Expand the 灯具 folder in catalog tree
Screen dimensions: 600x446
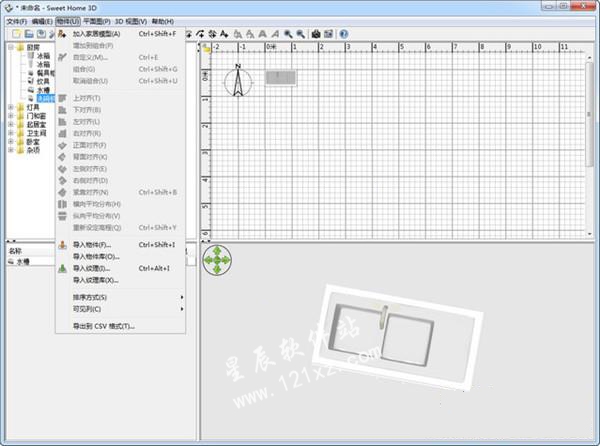[10, 108]
